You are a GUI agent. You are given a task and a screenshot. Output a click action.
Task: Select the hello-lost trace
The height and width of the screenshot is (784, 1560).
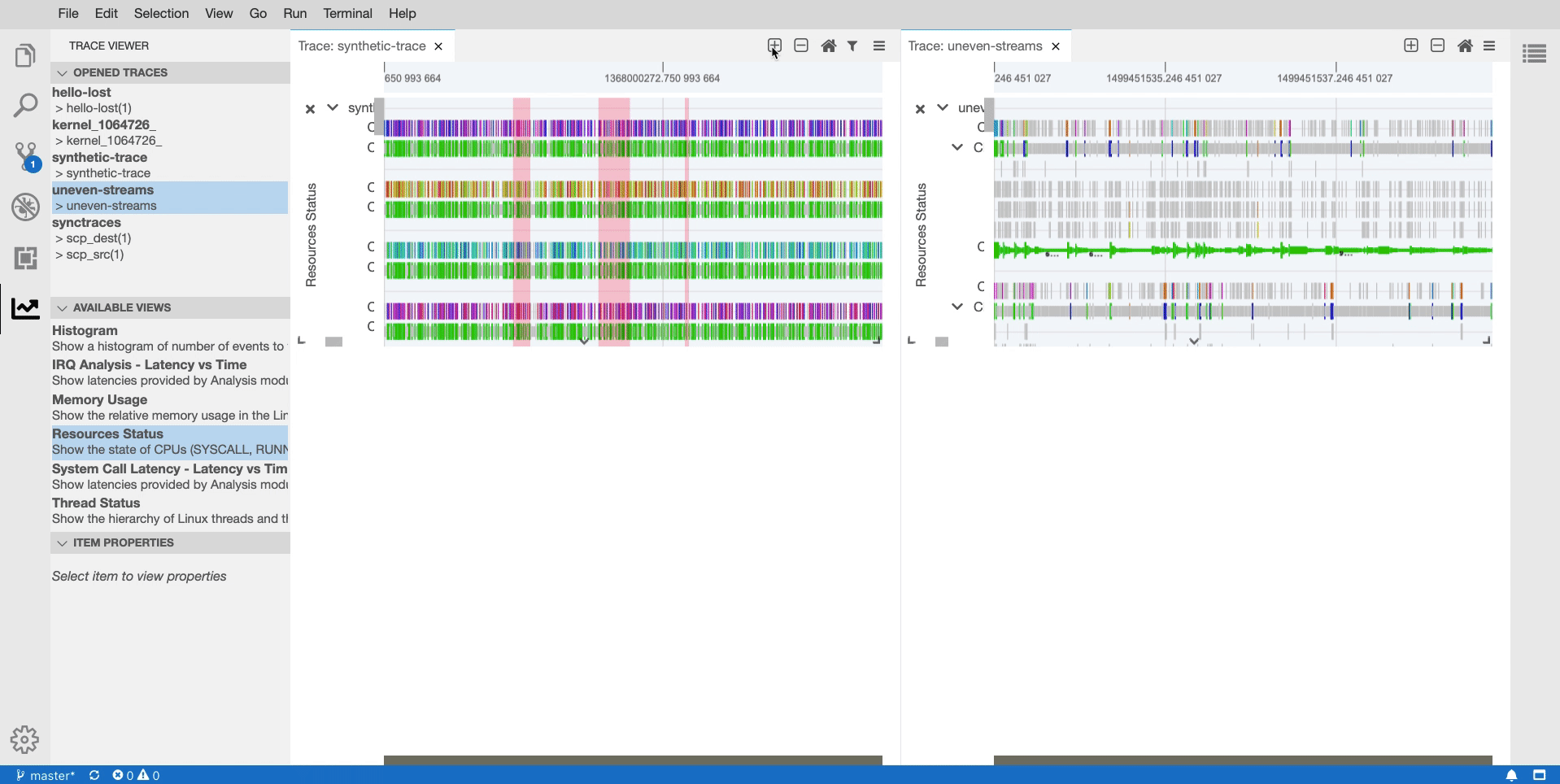pyautogui.click(x=170, y=100)
